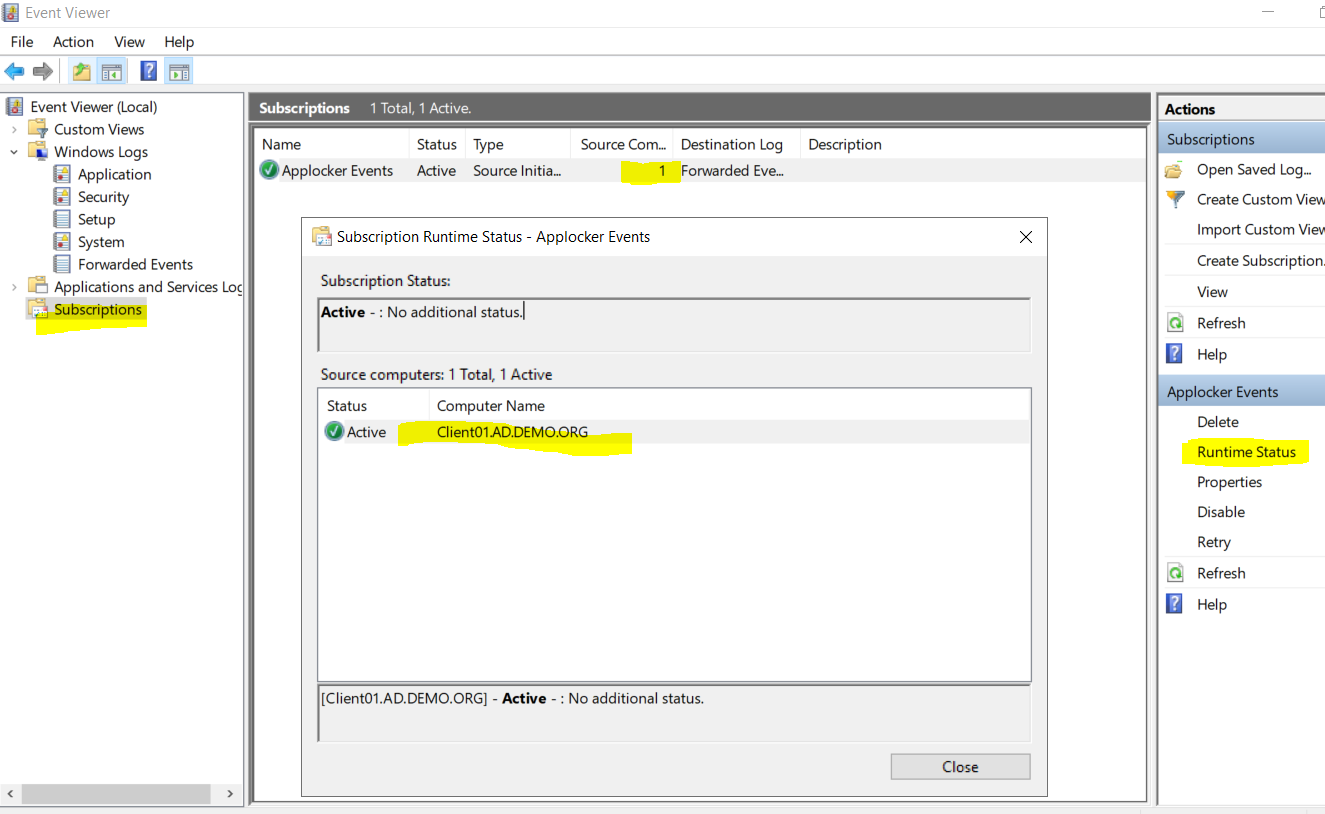Expand Applications and Services Logs node
This screenshot has width=1325, height=814.
pos(14,287)
